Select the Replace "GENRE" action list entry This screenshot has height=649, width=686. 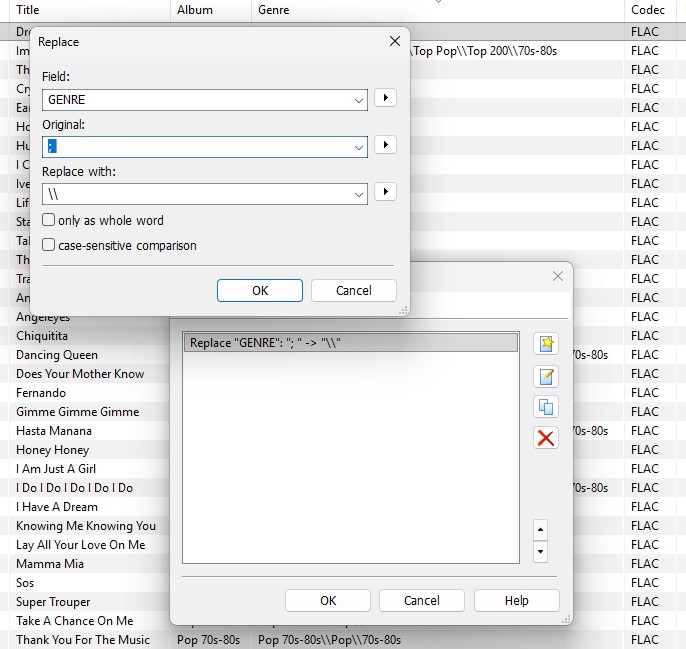(x=350, y=343)
